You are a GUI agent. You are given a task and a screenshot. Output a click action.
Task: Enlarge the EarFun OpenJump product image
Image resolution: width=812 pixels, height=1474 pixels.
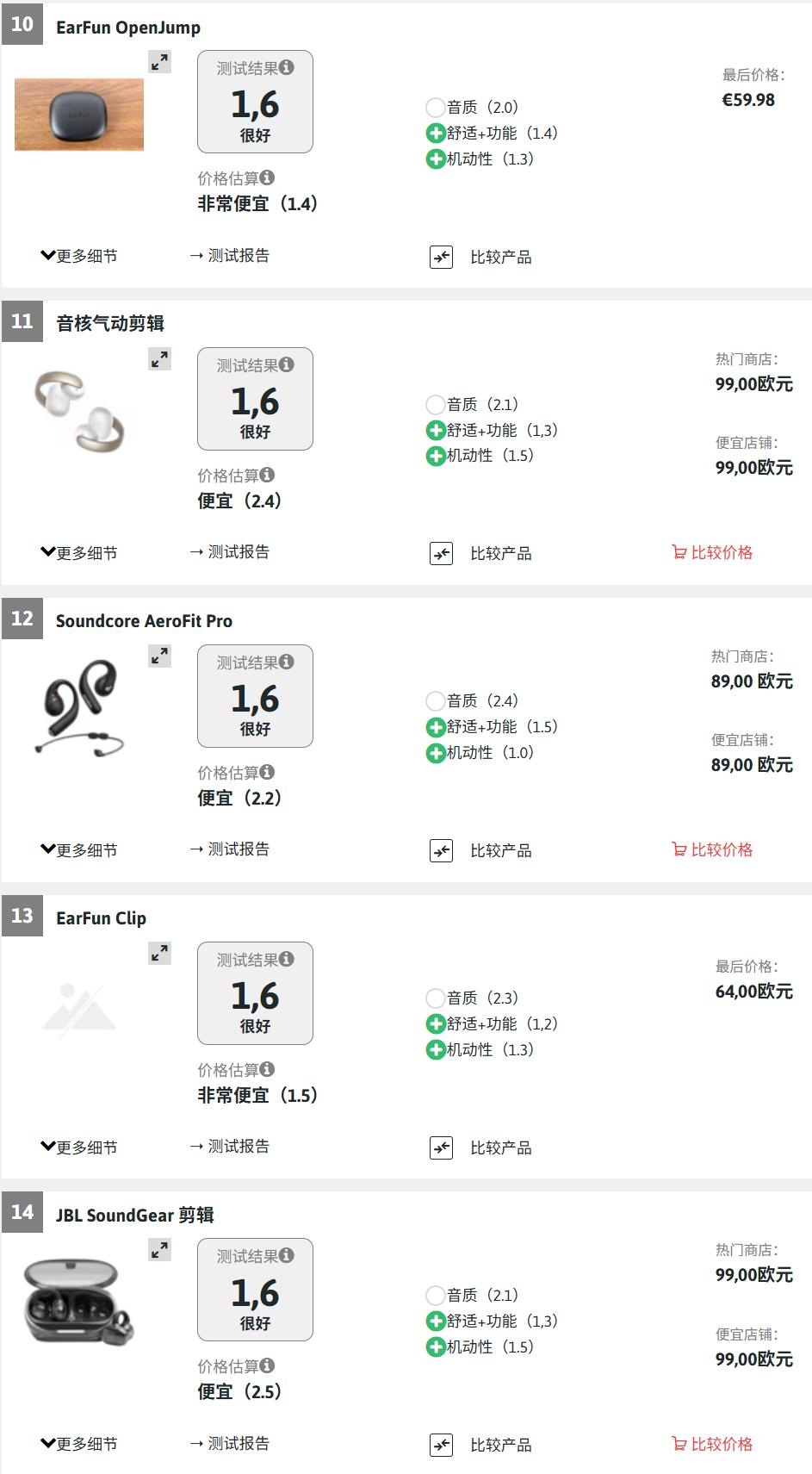(159, 62)
